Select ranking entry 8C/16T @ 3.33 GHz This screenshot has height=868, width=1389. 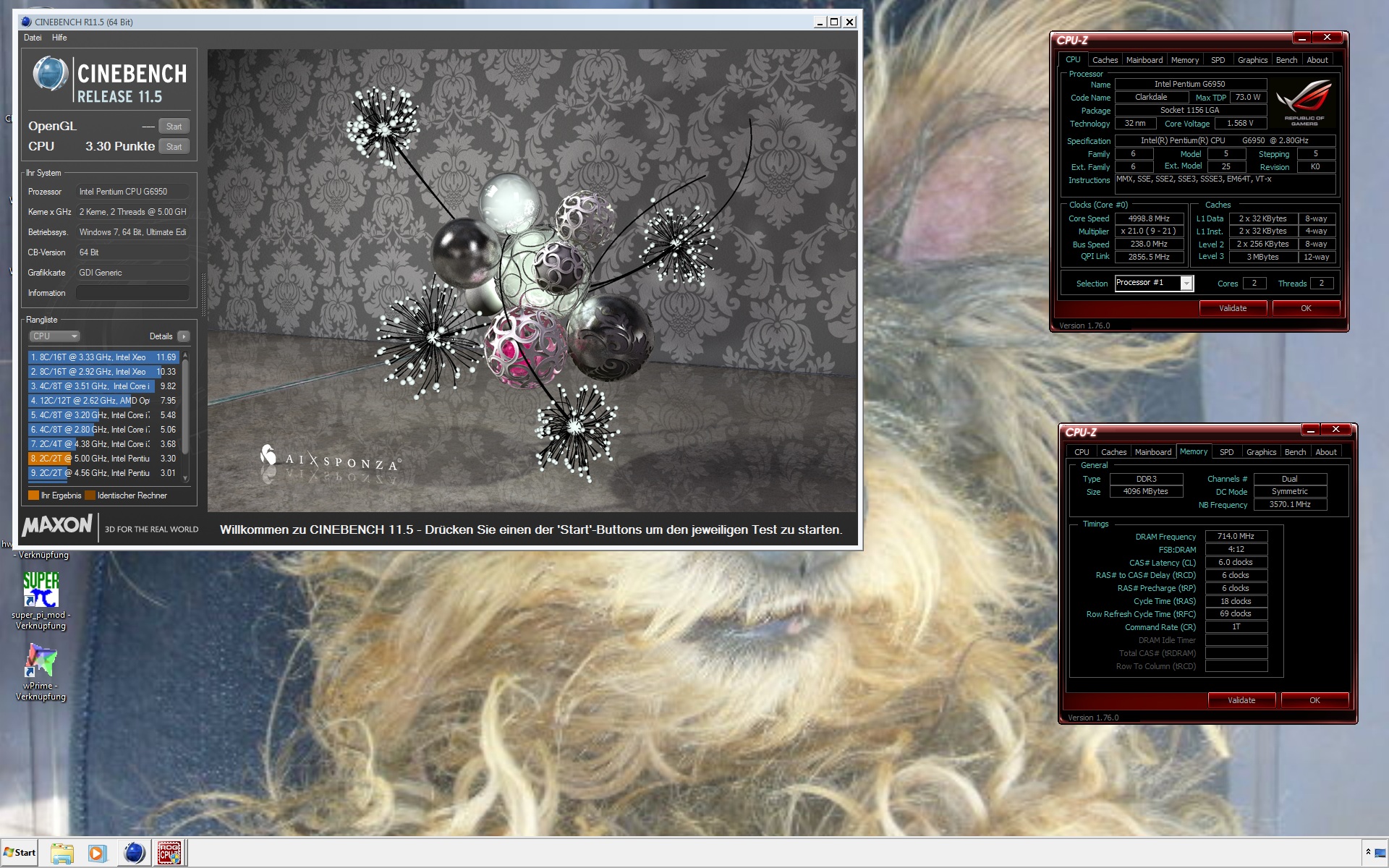point(103,357)
